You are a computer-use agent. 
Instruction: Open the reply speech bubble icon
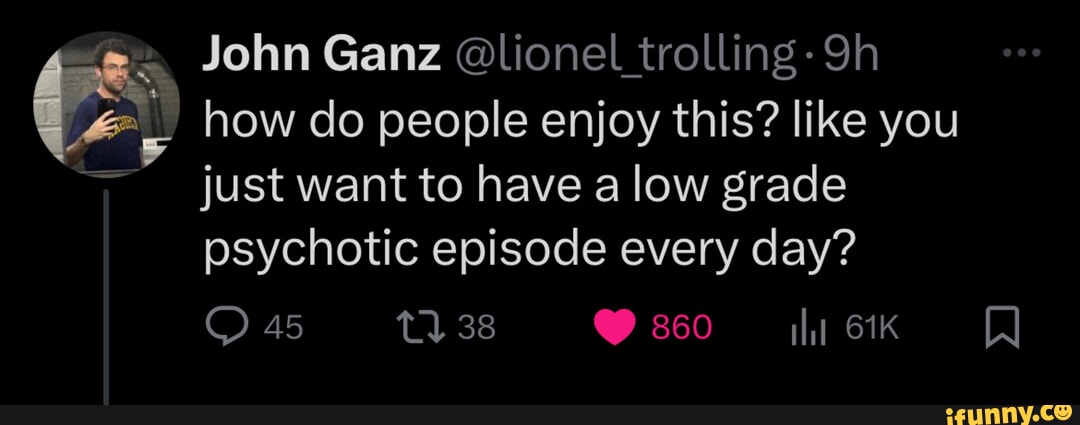point(225,327)
